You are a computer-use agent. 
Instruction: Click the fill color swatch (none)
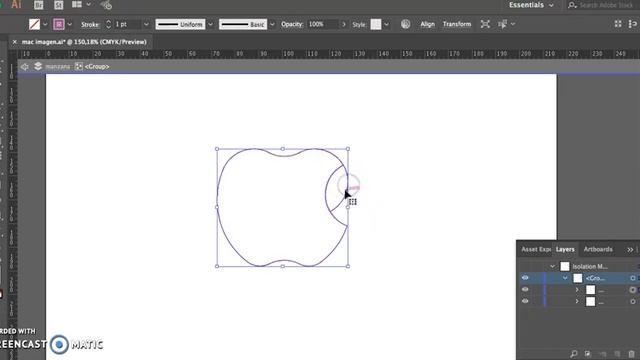(x=34, y=24)
